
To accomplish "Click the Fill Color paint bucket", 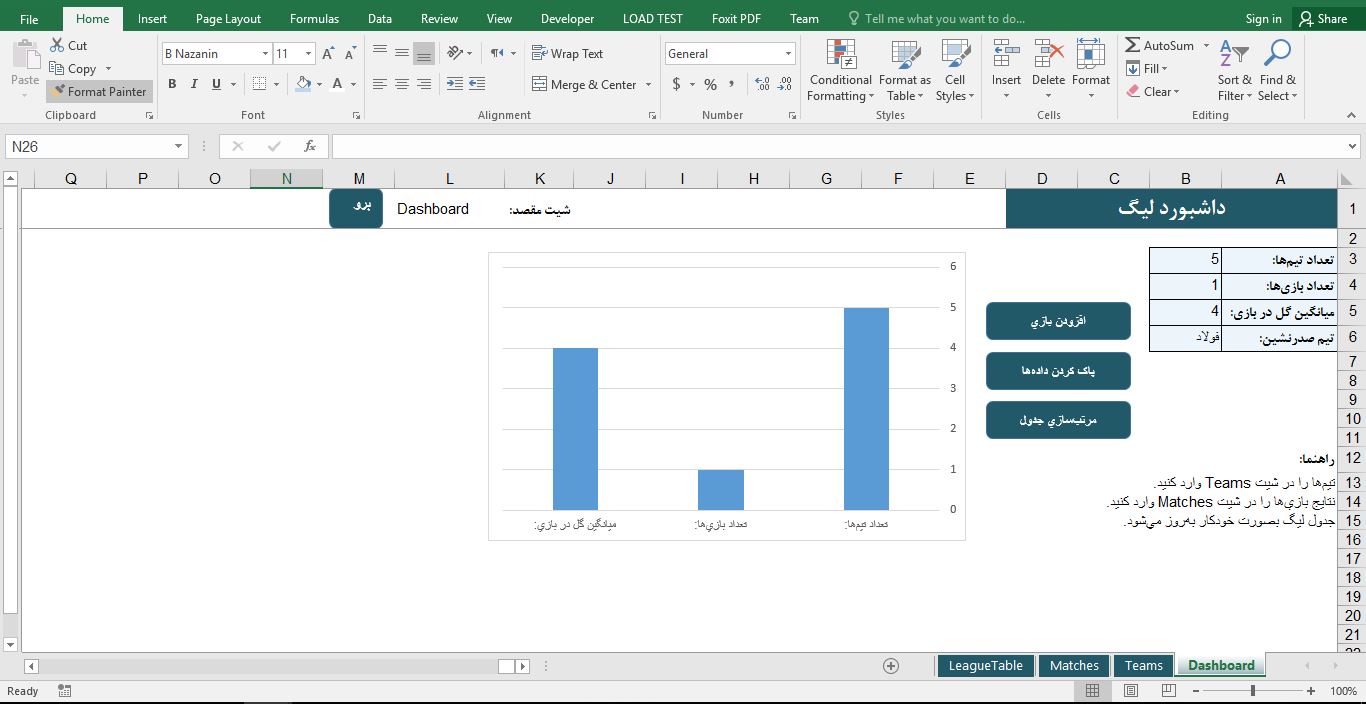I will (x=303, y=84).
